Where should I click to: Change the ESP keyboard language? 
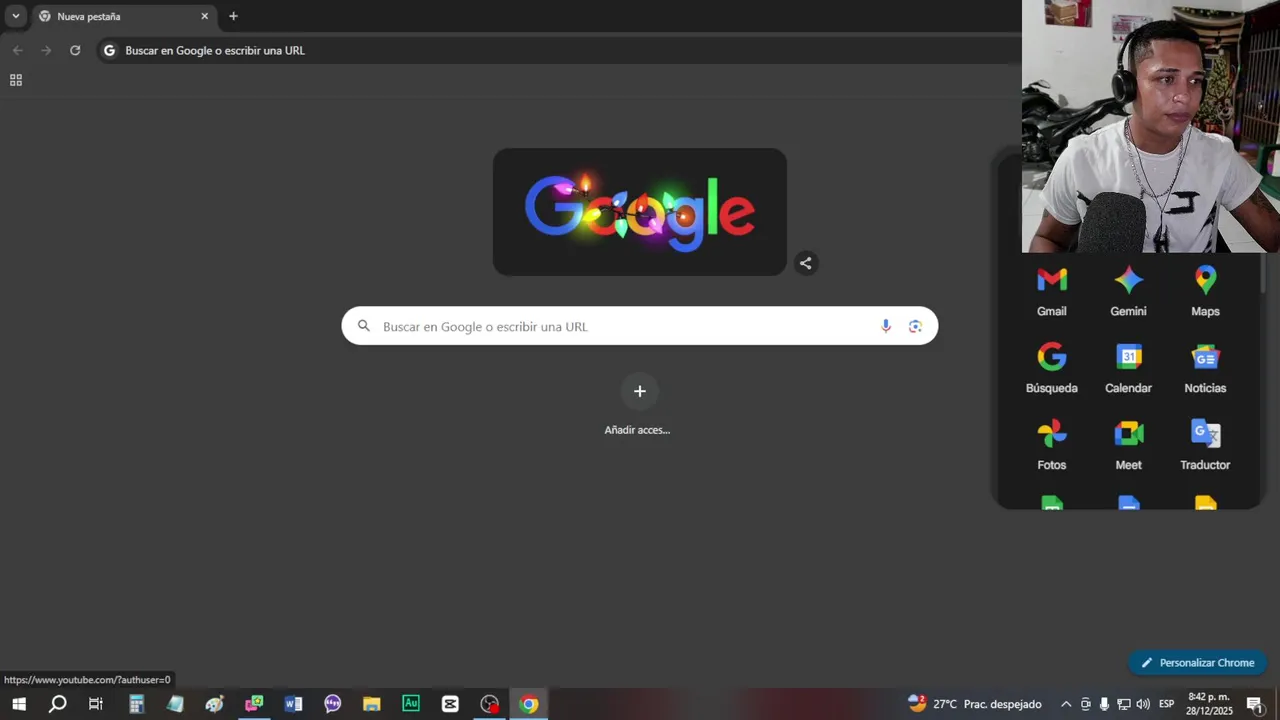[1166, 704]
